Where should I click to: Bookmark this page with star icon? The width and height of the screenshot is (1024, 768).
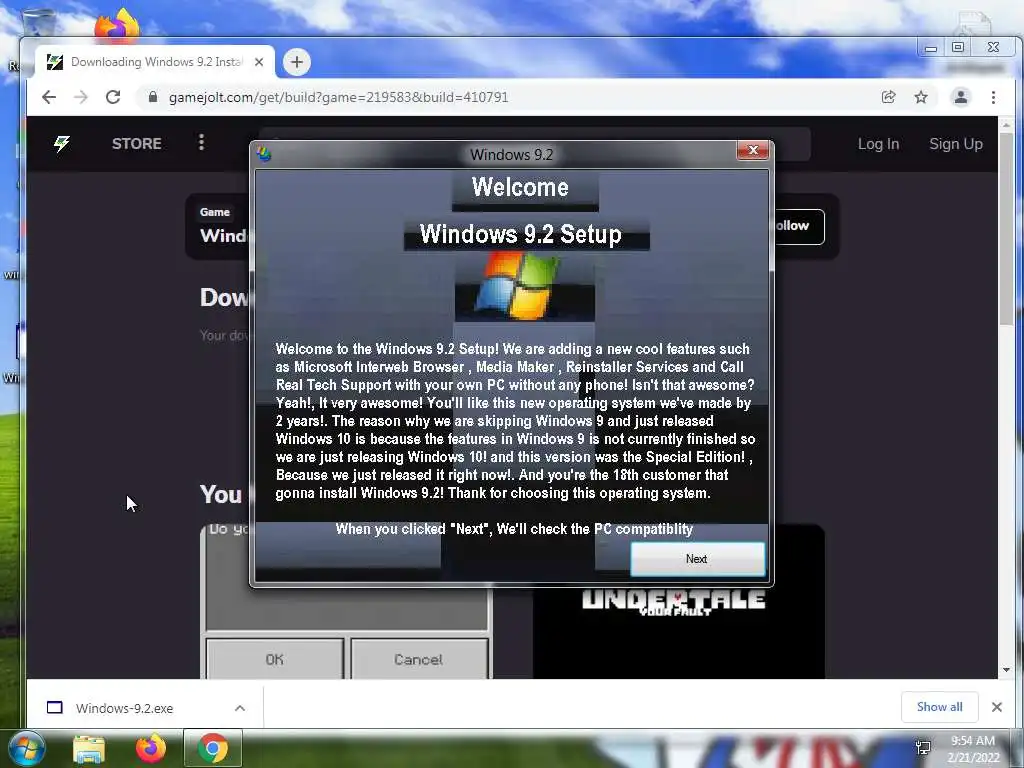[921, 97]
